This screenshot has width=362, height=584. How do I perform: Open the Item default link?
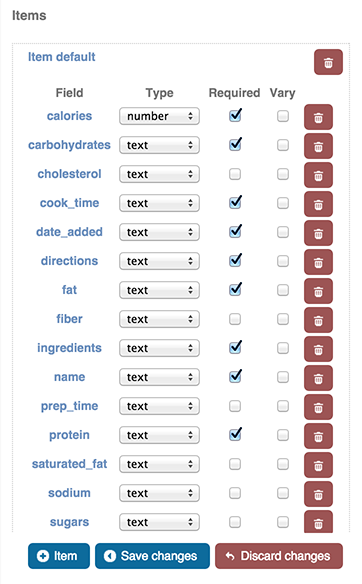pyautogui.click(x=61, y=57)
